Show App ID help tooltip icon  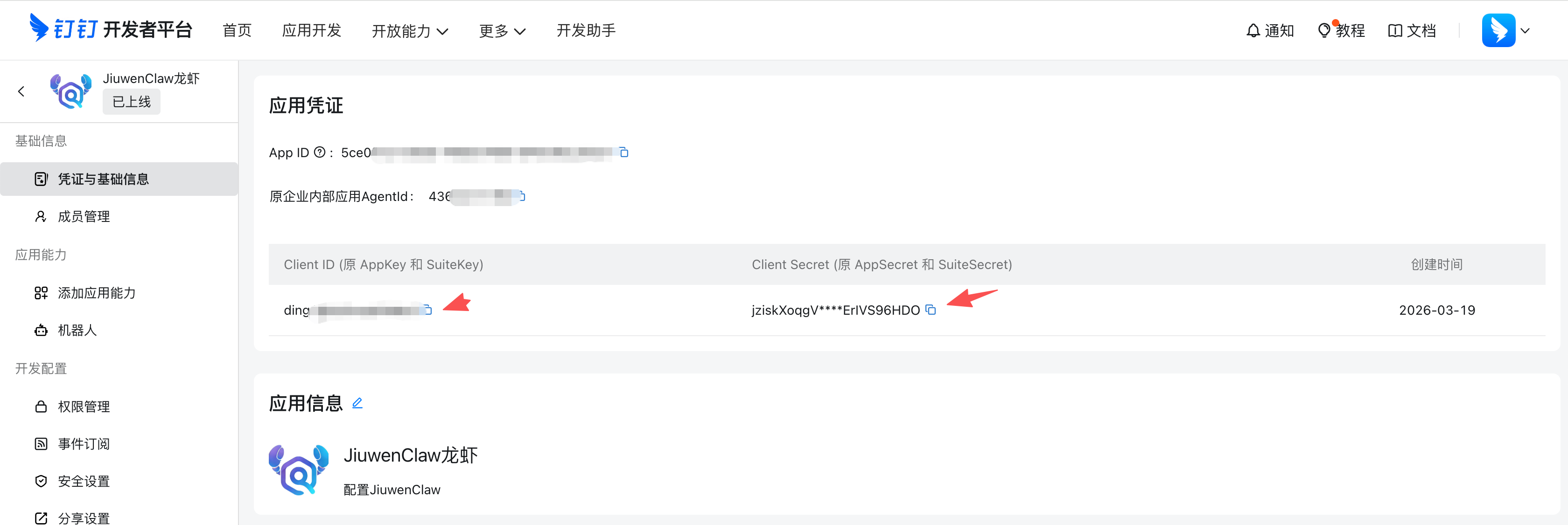(x=320, y=152)
